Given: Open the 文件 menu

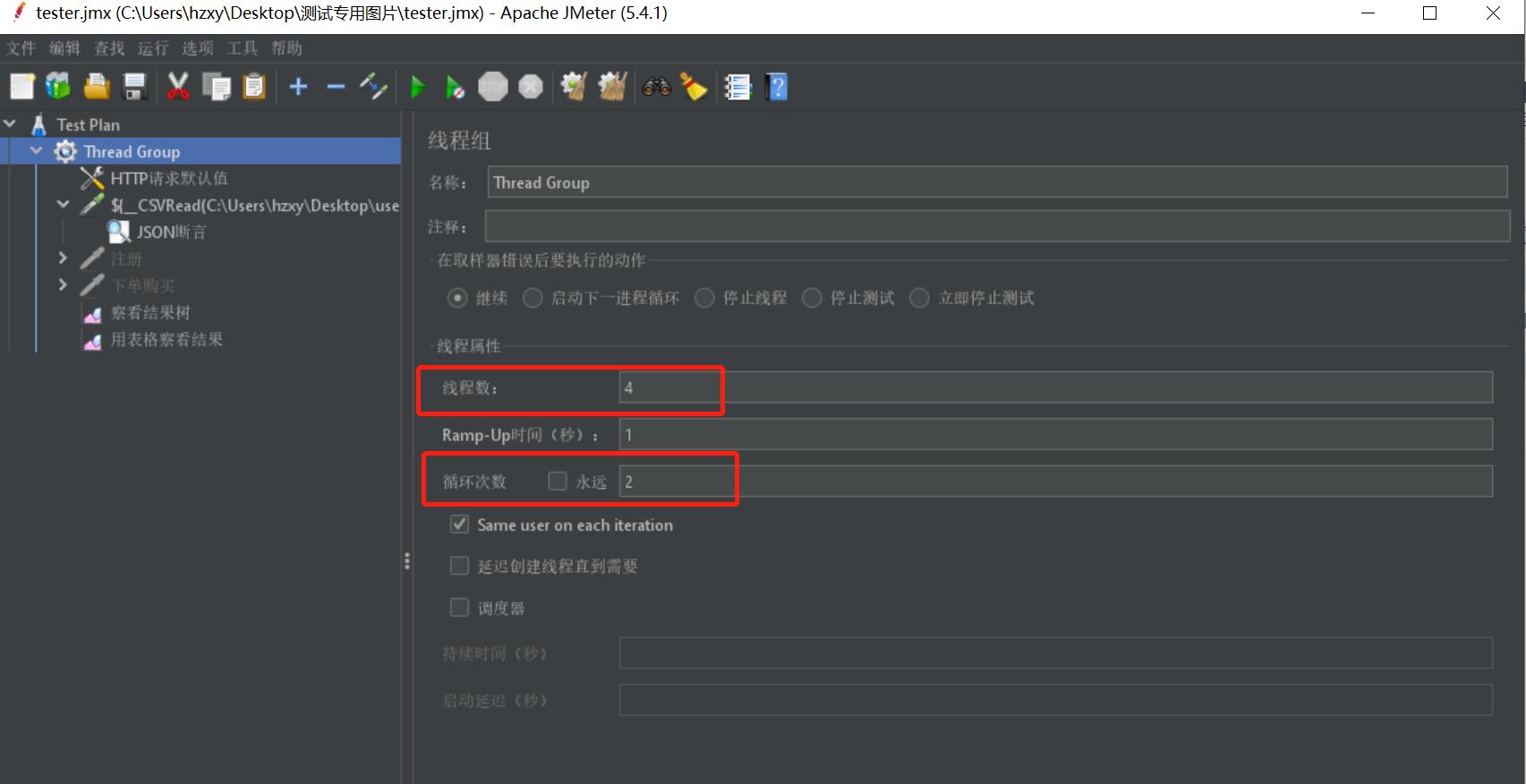Looking at the screenshot, I should click(21, 48).
